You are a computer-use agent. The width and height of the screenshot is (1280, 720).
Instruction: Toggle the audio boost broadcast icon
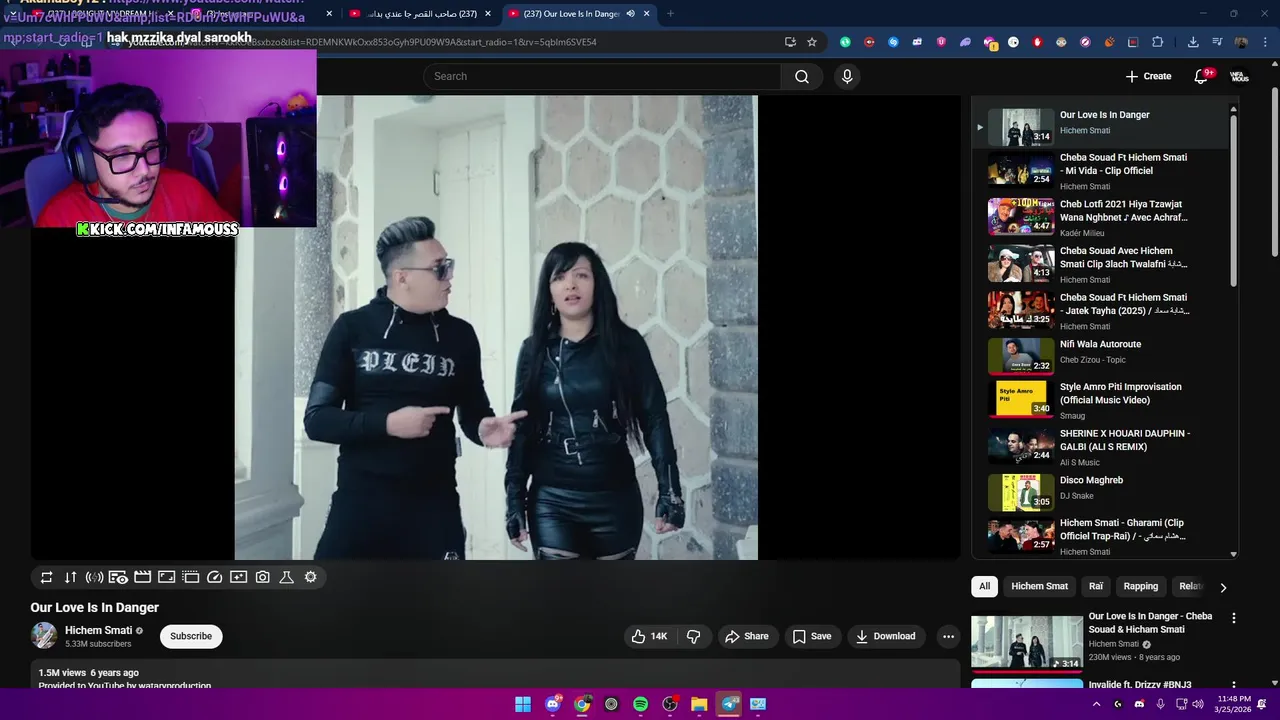(x=95, y=577)
